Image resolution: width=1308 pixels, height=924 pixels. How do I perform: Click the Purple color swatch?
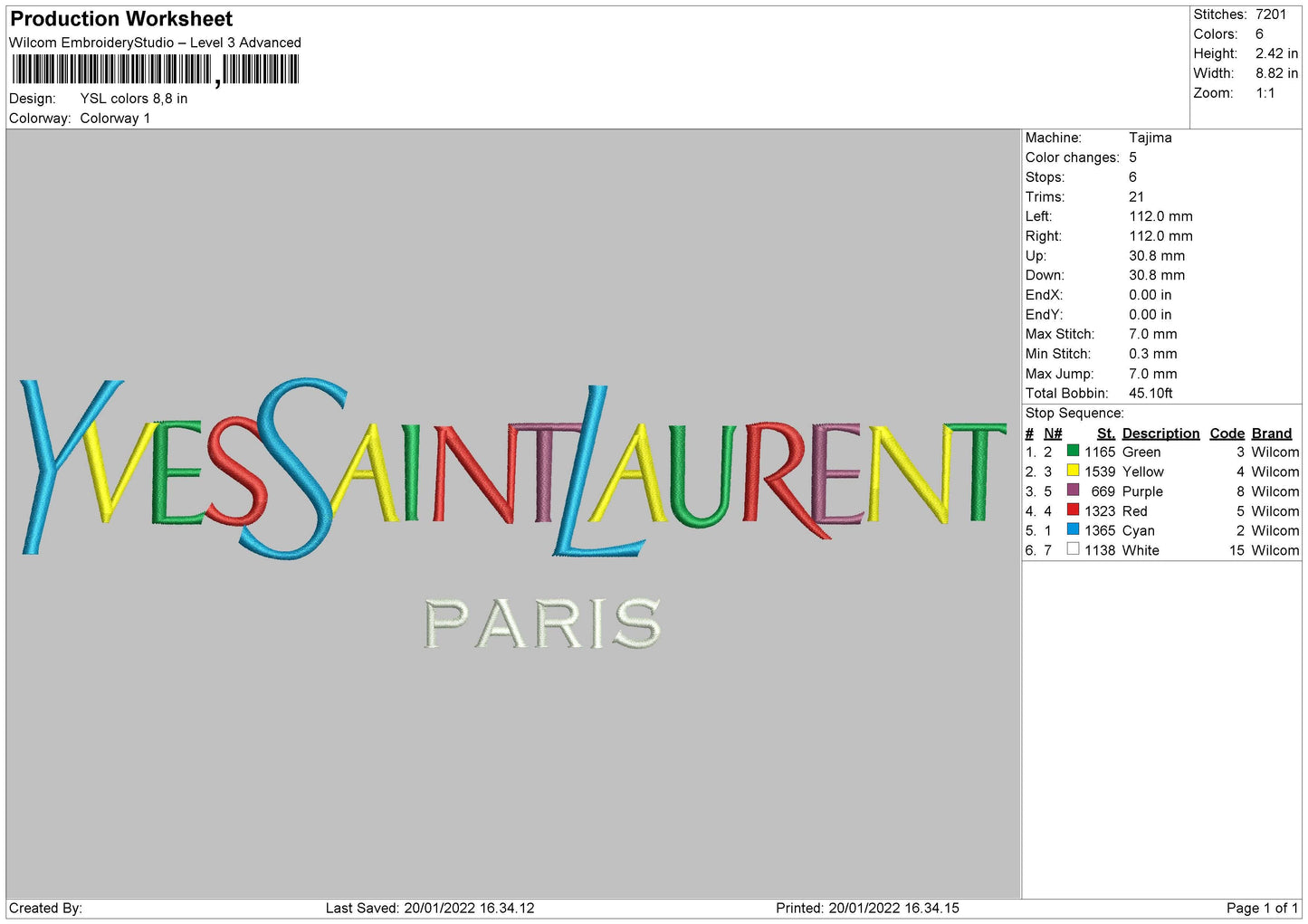(x=1073, y=491)
